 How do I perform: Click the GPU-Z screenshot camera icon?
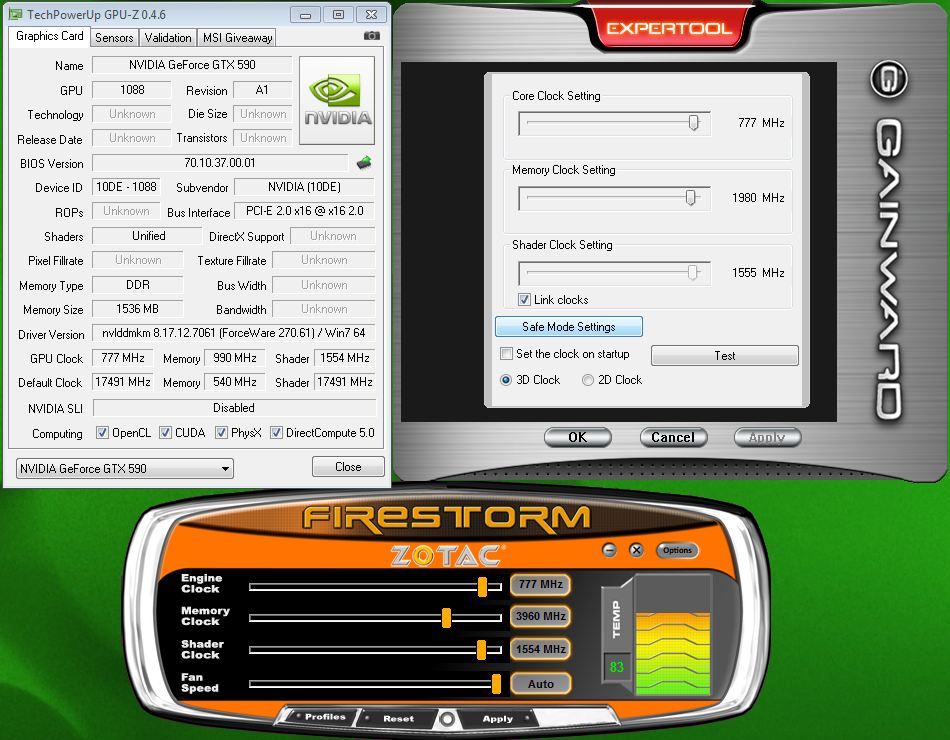pyautogui.click(x=371, y=36)
